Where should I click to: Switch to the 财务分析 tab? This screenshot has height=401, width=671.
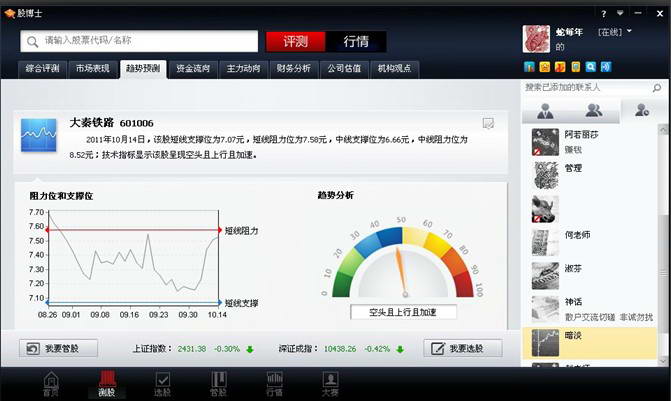point(294,69)
